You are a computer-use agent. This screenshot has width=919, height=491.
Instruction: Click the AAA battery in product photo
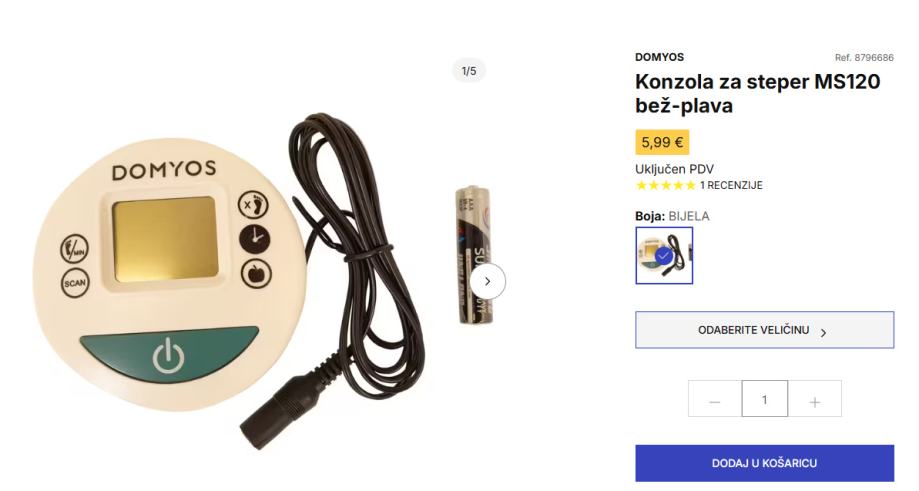pyautogui.click(x=474, y=255)
